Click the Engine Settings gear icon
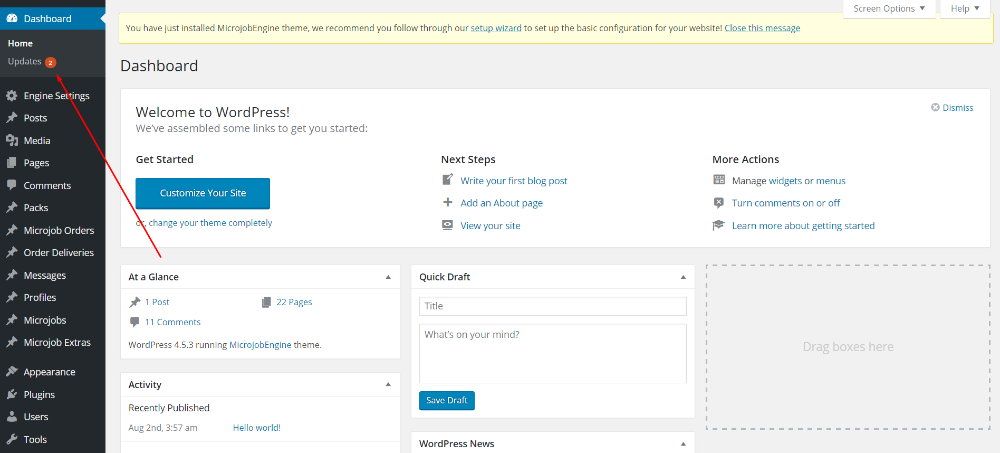 11,96
